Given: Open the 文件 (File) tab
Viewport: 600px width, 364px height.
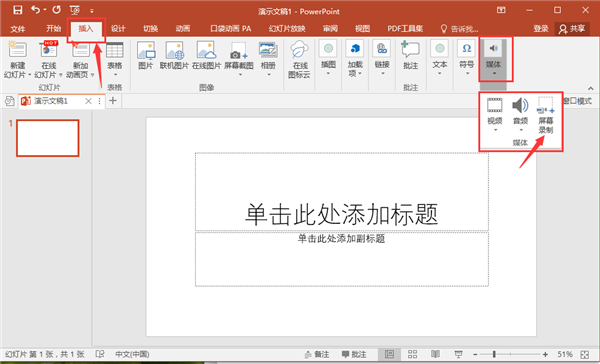Looking at the screenshot, I should point(18,29).
